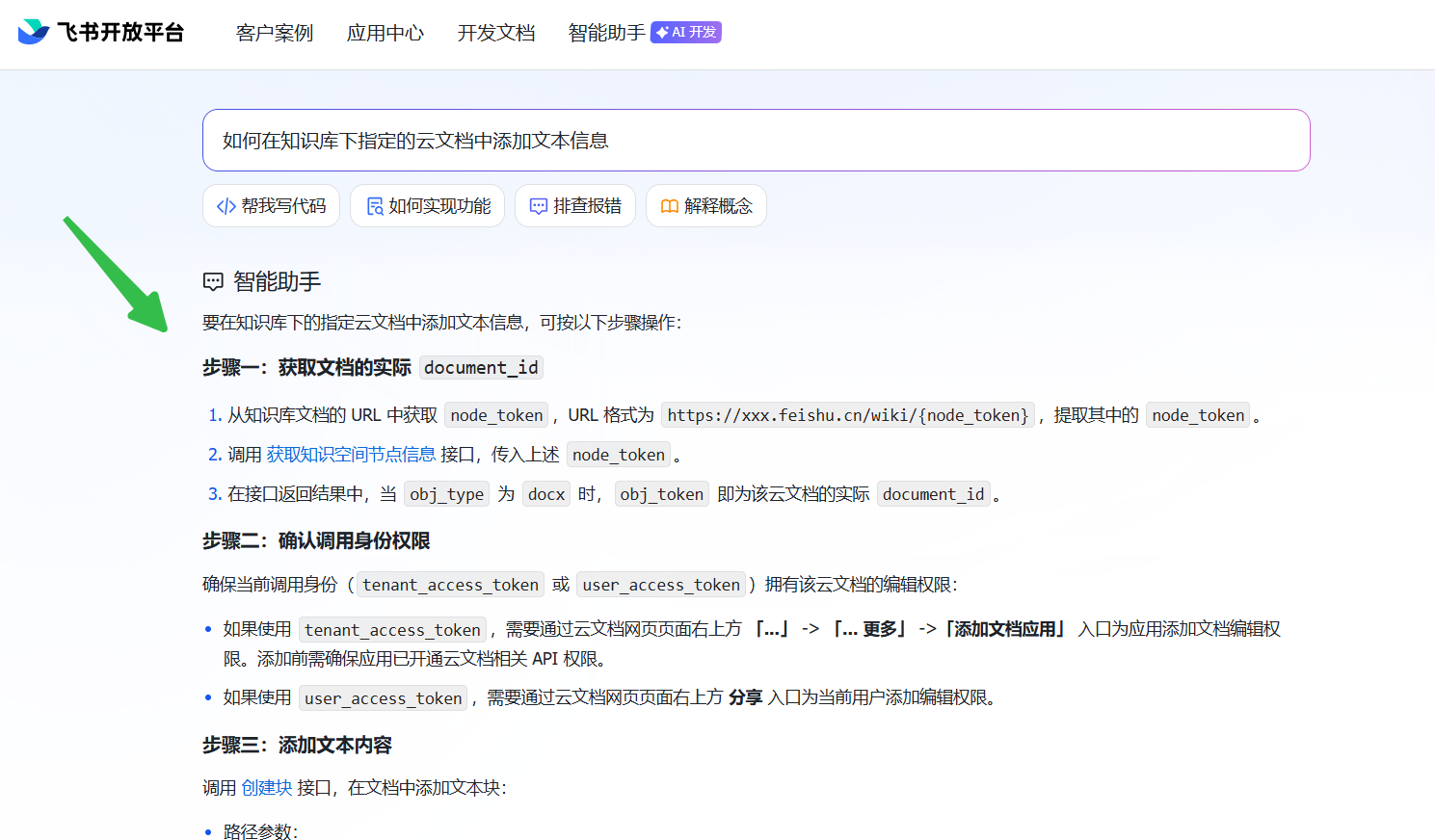Click the bold 添加文档应用 text

pos(1004,629)
